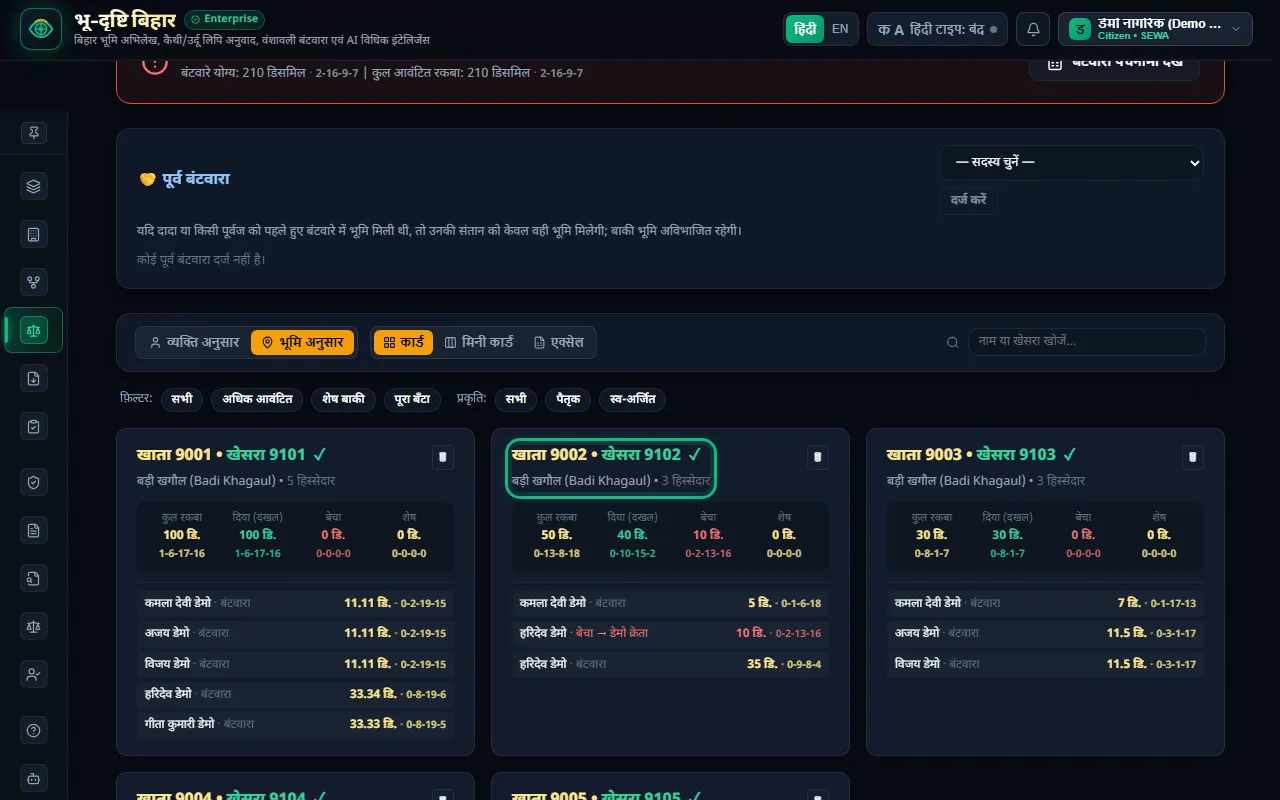The image size is (1280, 800).
Task: Switch grouping to व्यक्ति अनुसार
Action: (x=194, y=342)
